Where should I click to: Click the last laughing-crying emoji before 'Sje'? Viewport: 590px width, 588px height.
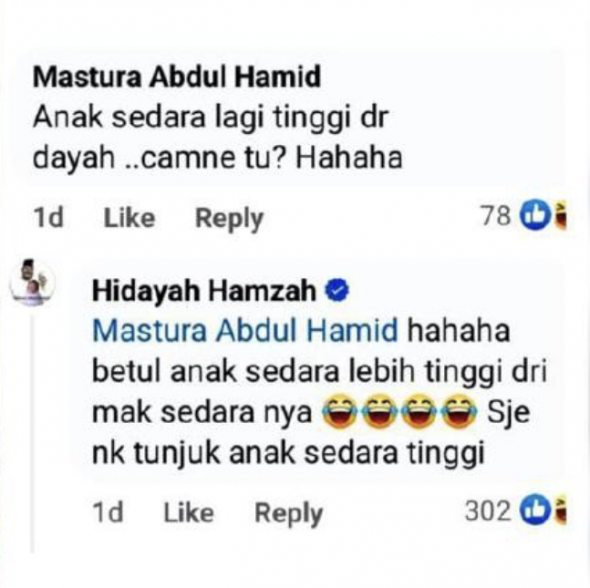(x=459, y=412)
